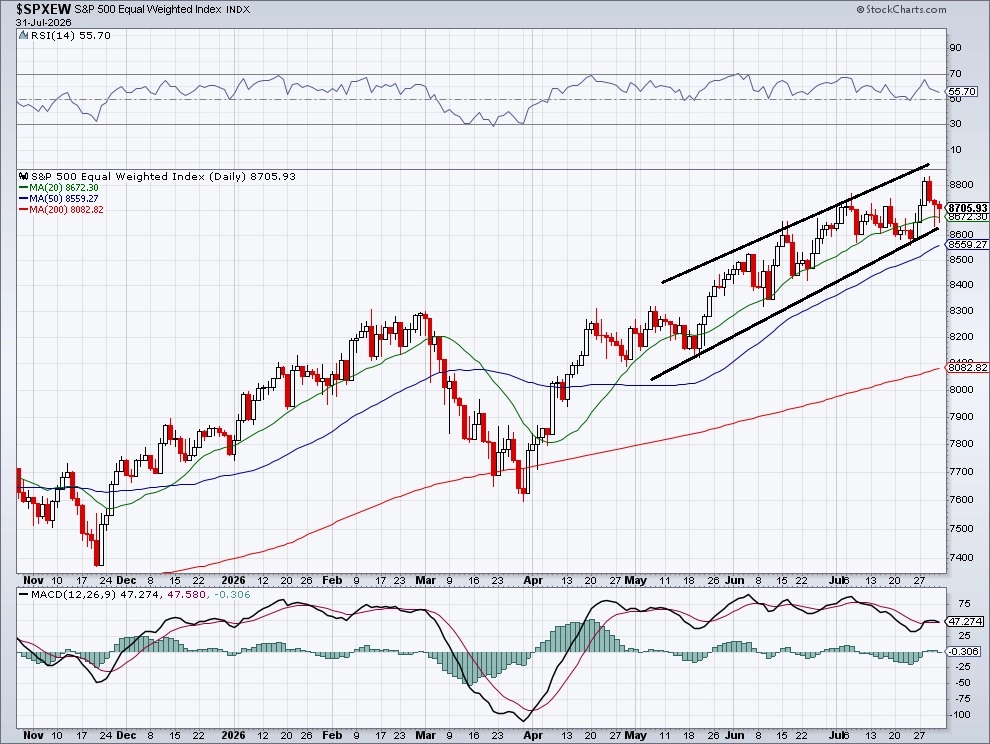This screenshot has width=990, height=744.
Task: Click Dec on the price panel date axis
Action: coord(126,580)
